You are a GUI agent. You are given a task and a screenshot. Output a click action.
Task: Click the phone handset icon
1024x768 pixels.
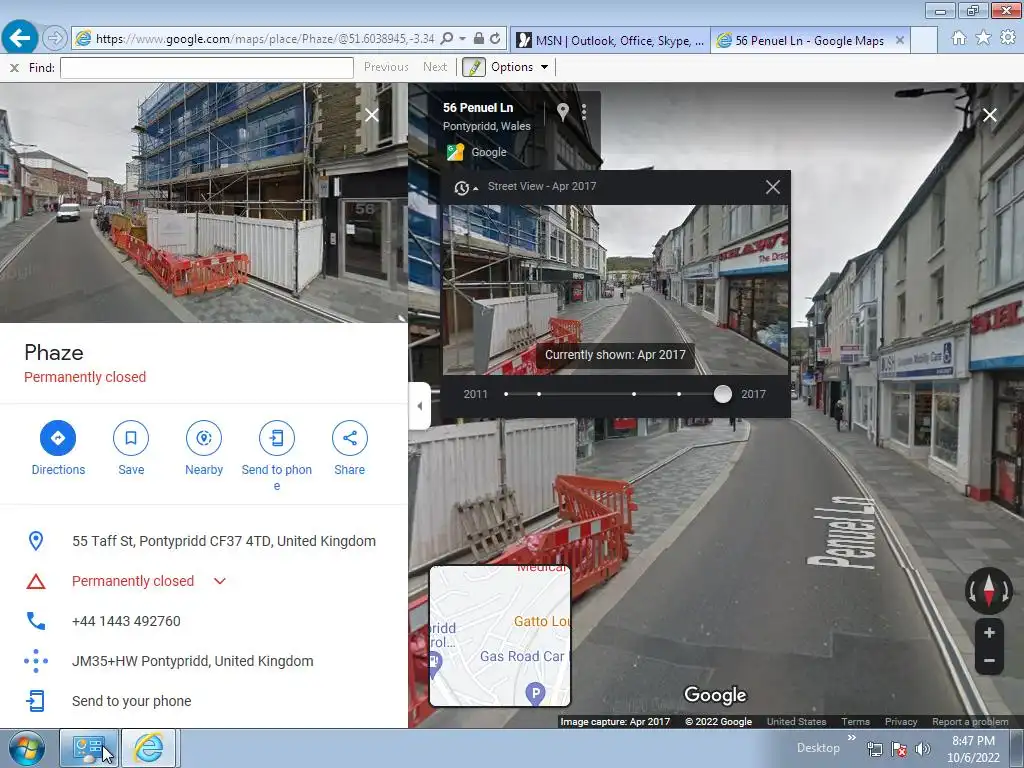point(36,621)
